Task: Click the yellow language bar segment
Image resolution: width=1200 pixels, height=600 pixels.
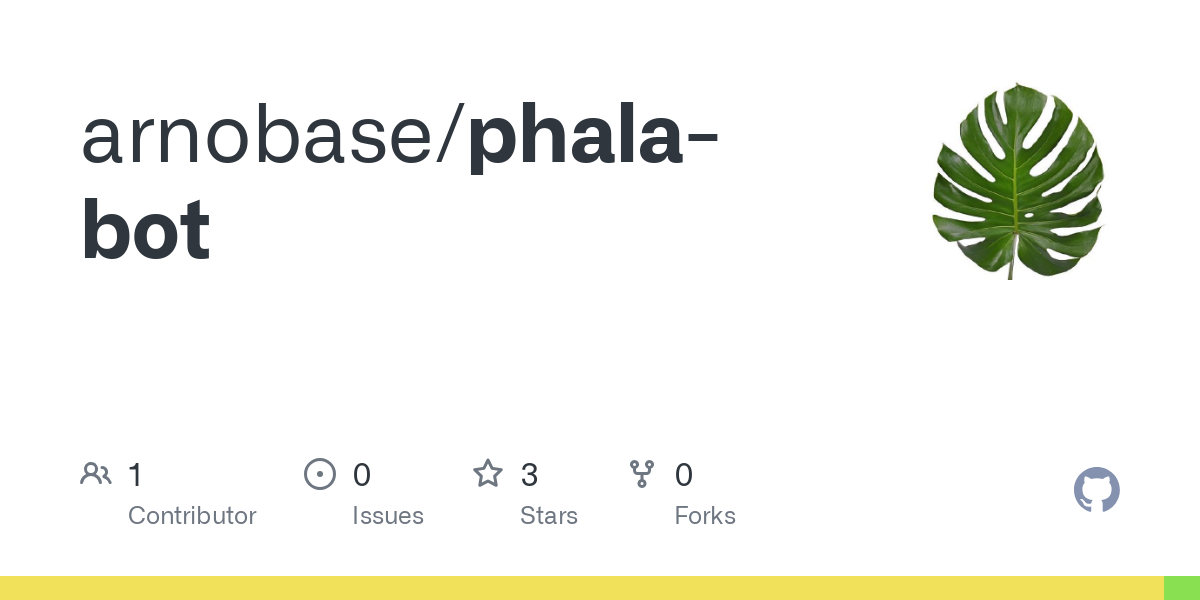Action: (582, 588)
